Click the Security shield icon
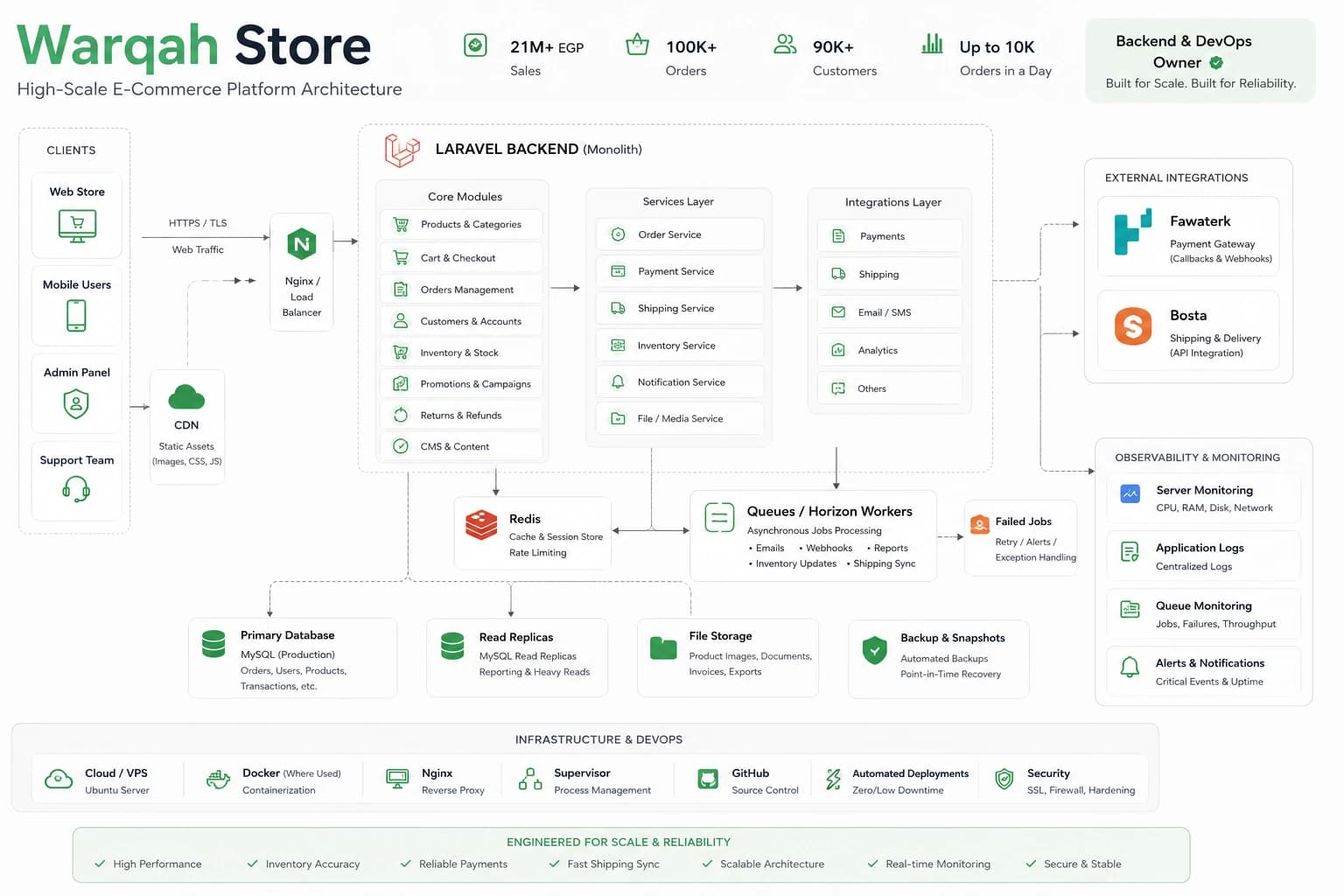The image size is (1344, 896). pos(1004,779)
